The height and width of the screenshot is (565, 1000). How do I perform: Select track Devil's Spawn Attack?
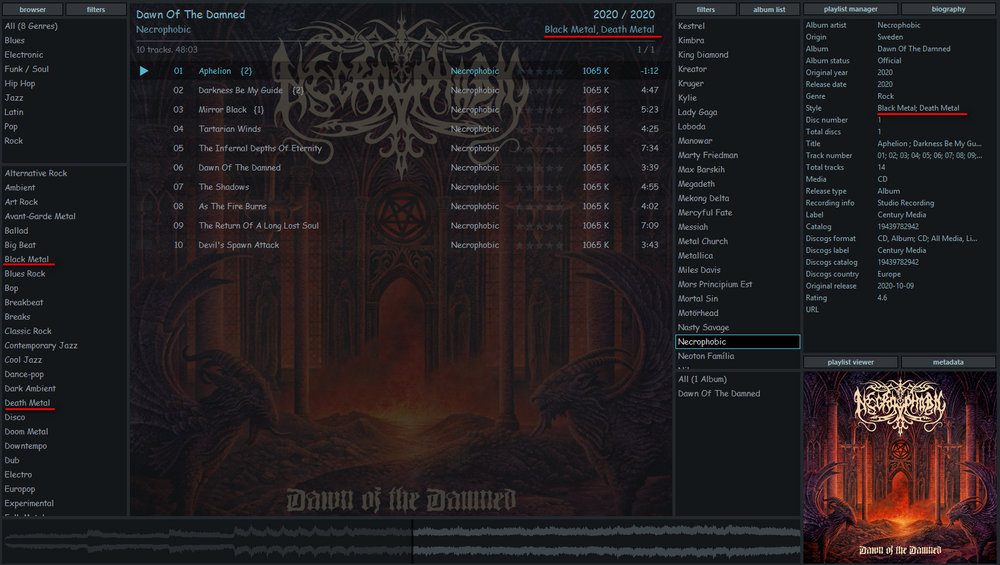pos(402,245)
